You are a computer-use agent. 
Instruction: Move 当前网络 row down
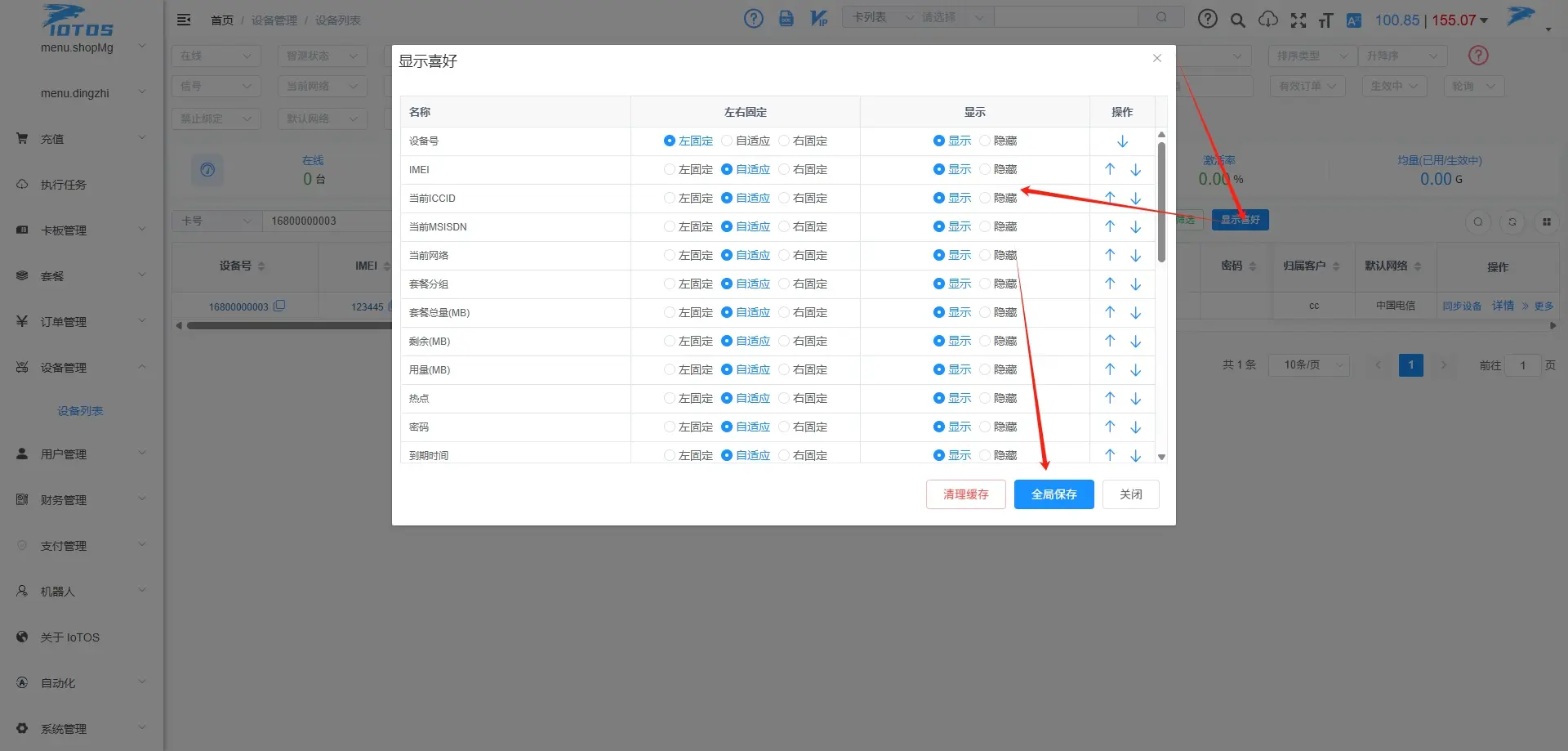(x=1135, y=256)
